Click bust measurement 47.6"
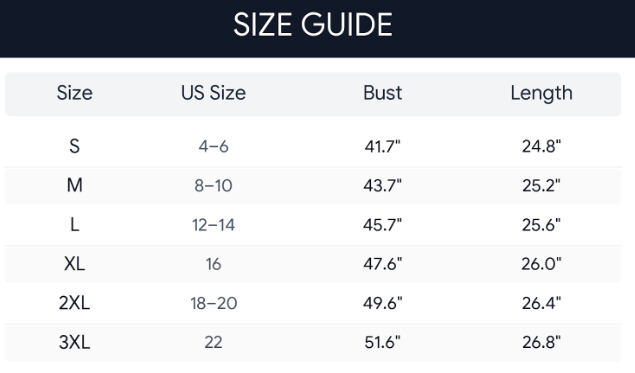Screen dimensions: 635x373 [382, 264]
